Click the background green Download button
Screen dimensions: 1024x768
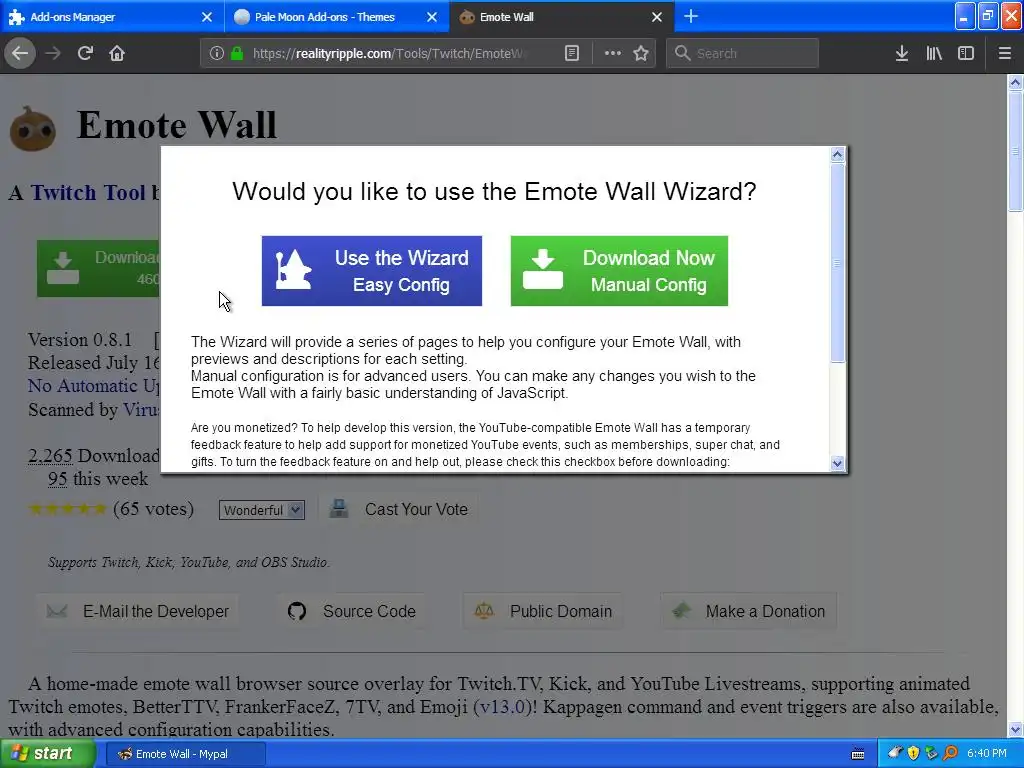click(98, 268)
